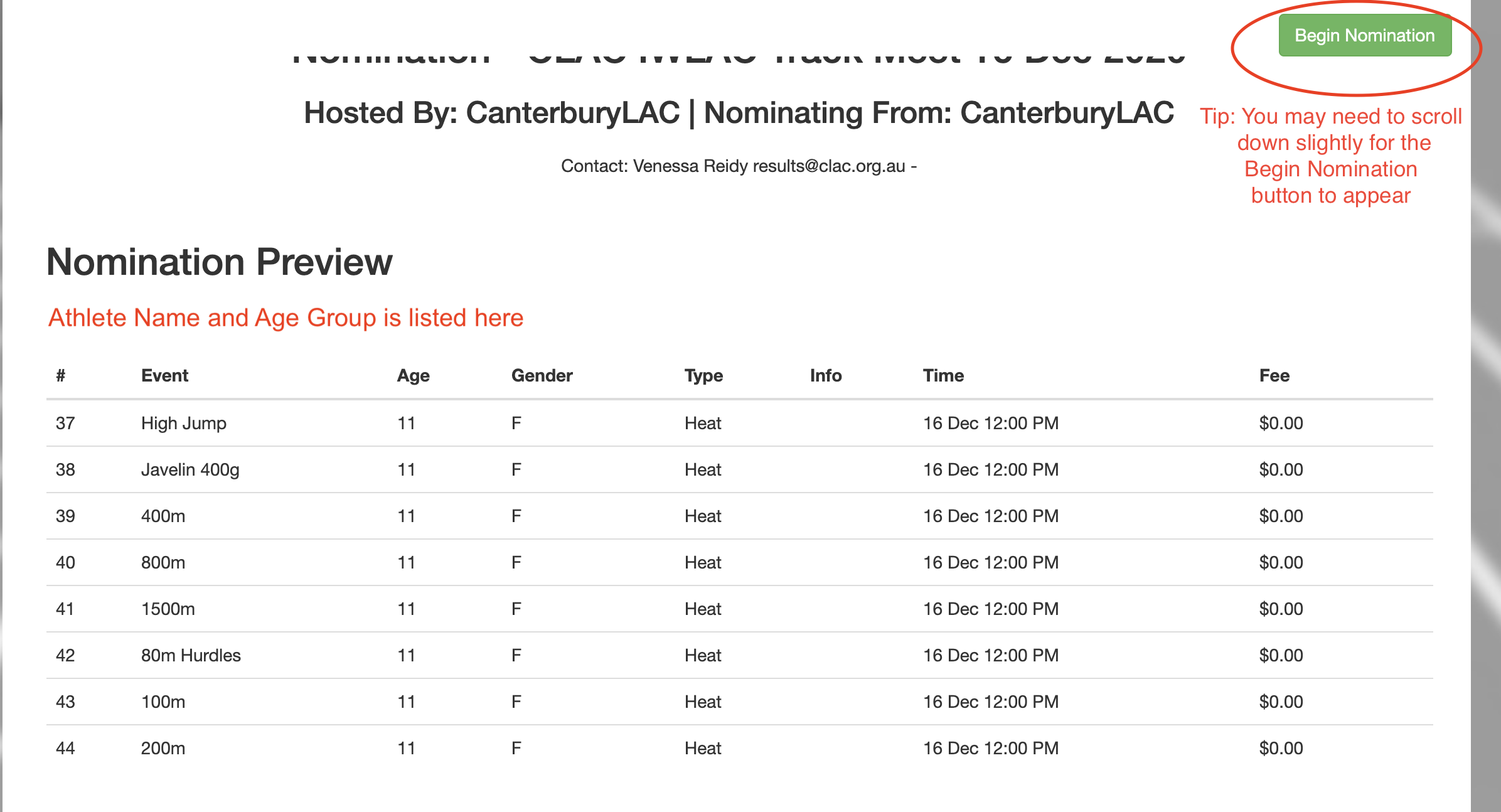Click the green Begin Nomination button
The height and width of the screenshot is (812, 1501).
pyautogui.click(x=1365, y=35)
